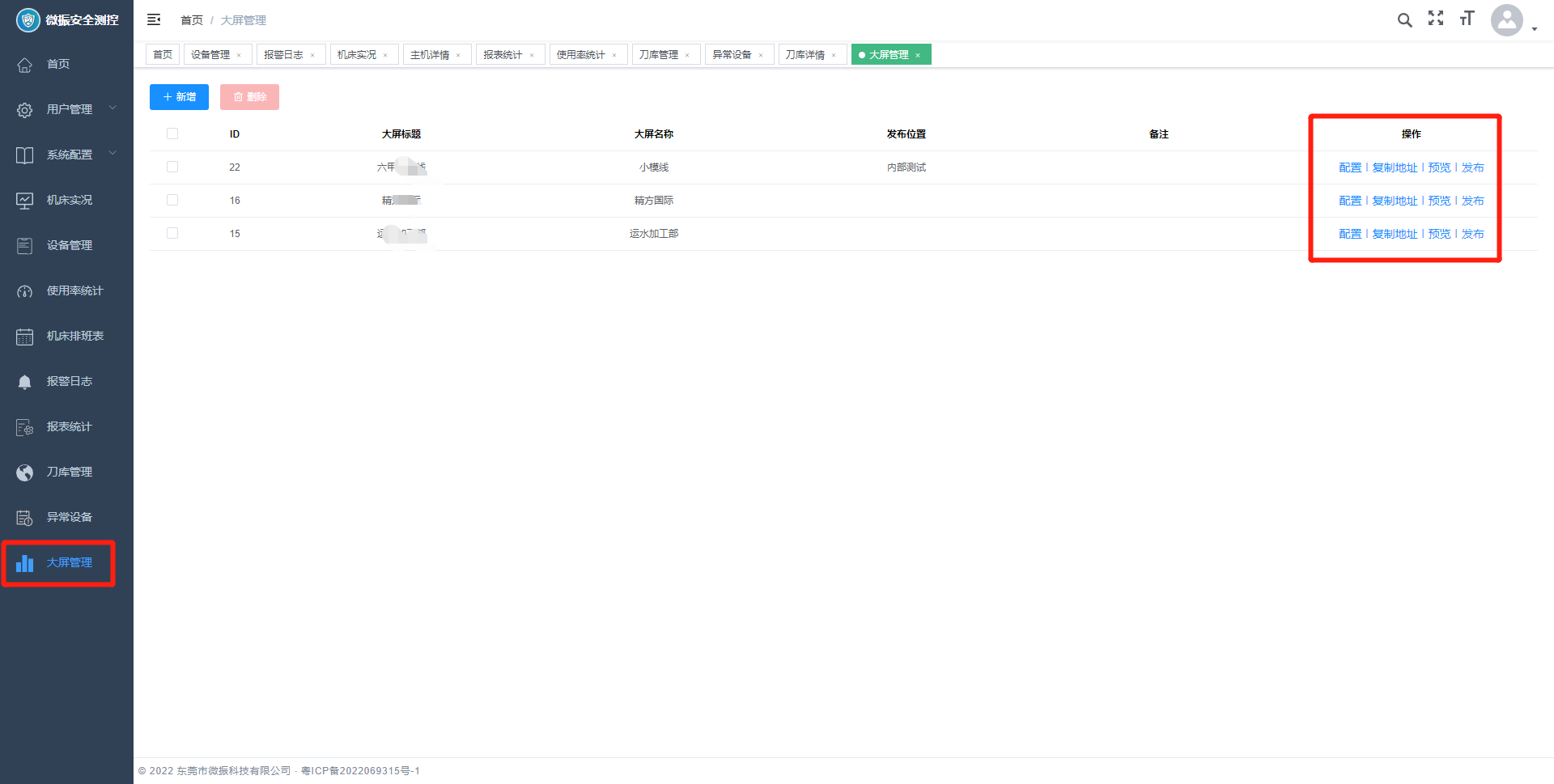The height and width of the screenshot is (784, 1554).
Task: Click the 报警日志 bell icon
Action: point(25,382)
